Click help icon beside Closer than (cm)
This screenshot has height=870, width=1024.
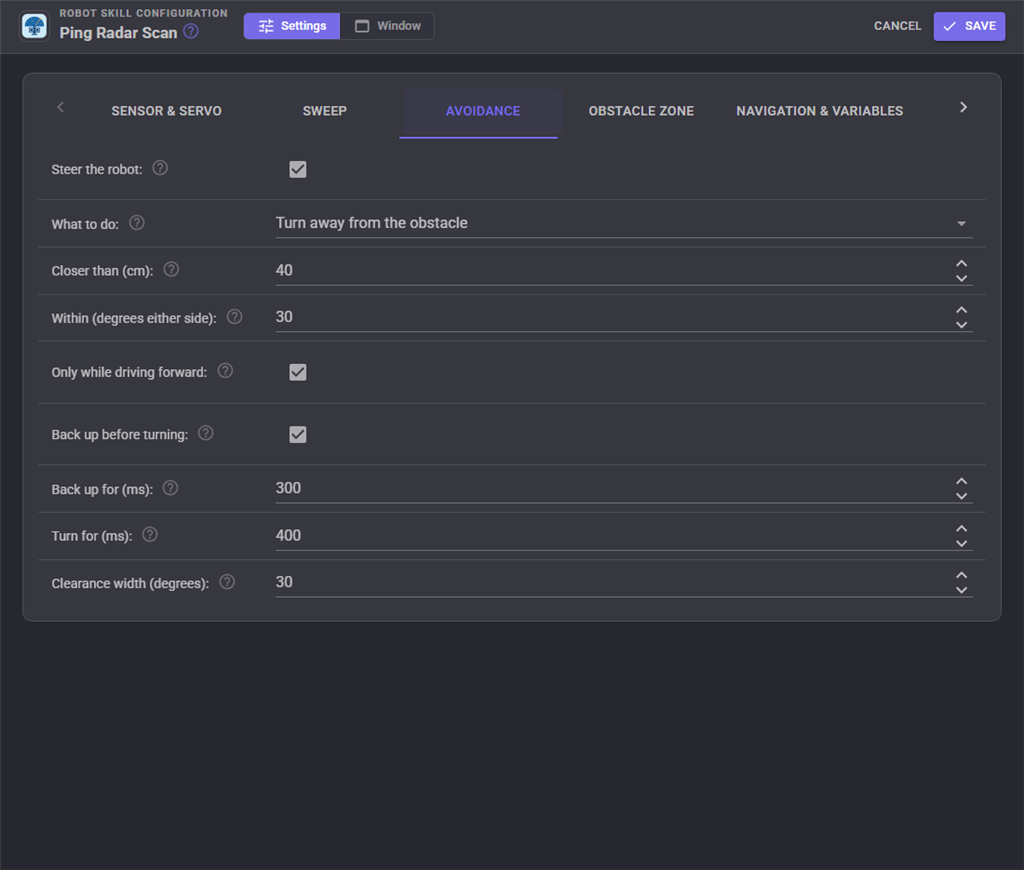pos(171,269)
